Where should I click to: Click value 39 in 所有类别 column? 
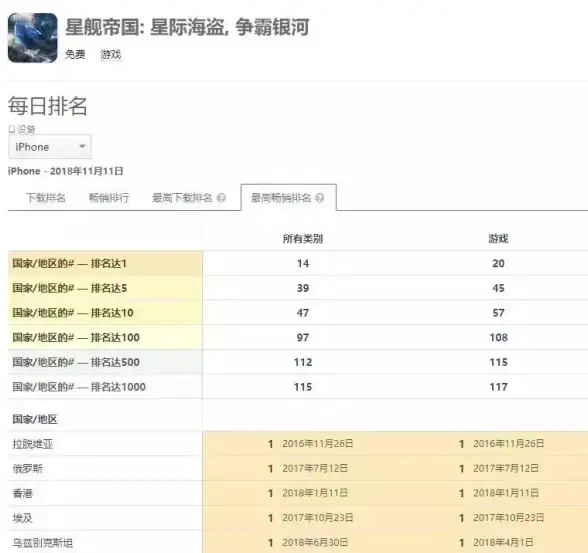point(303,288)
